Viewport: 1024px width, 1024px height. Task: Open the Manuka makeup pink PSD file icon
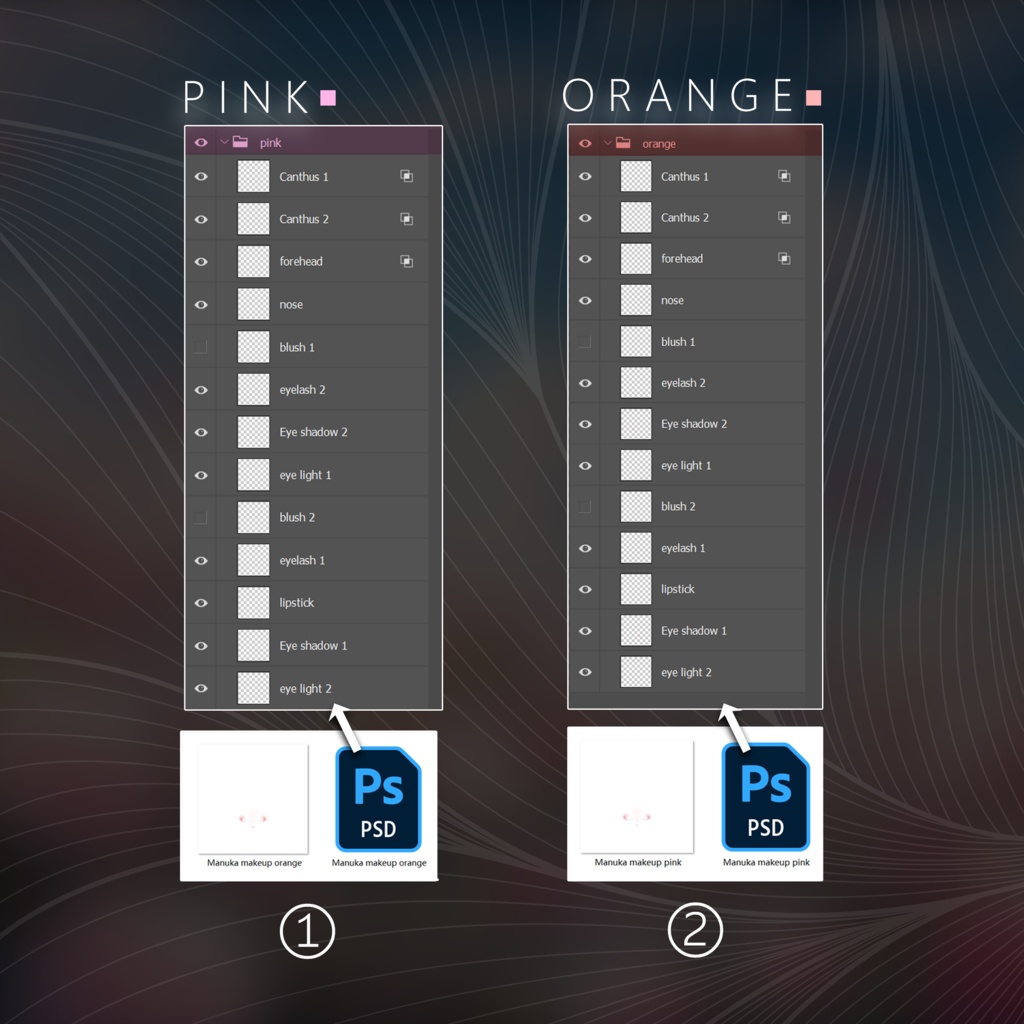tap(765, 797)
